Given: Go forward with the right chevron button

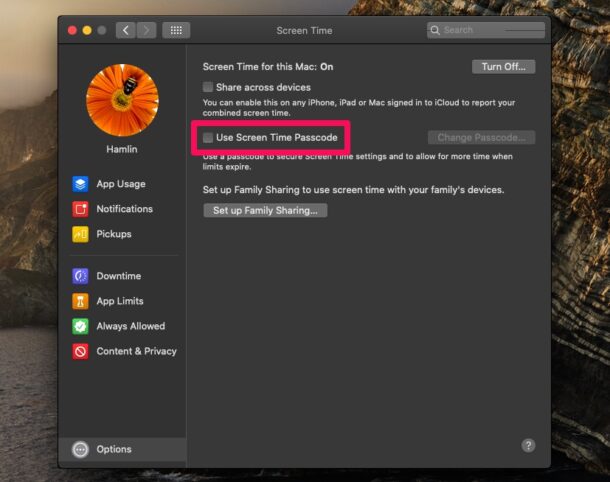Looking at the screenshot, I should click(x=146, y=30).
